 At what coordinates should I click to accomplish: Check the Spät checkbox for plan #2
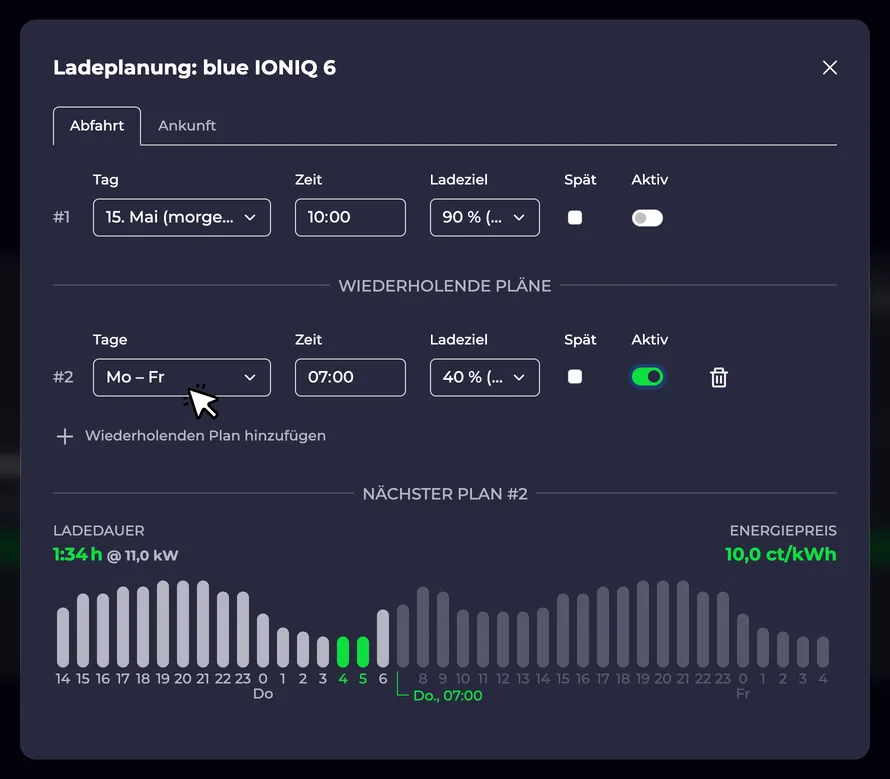click(575, 376)
